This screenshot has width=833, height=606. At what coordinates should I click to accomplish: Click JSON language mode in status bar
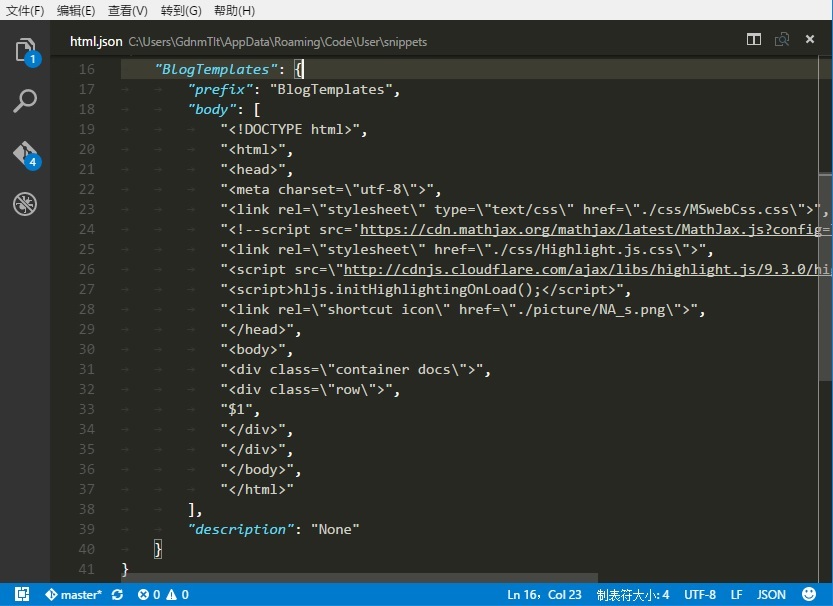point(771,593)
